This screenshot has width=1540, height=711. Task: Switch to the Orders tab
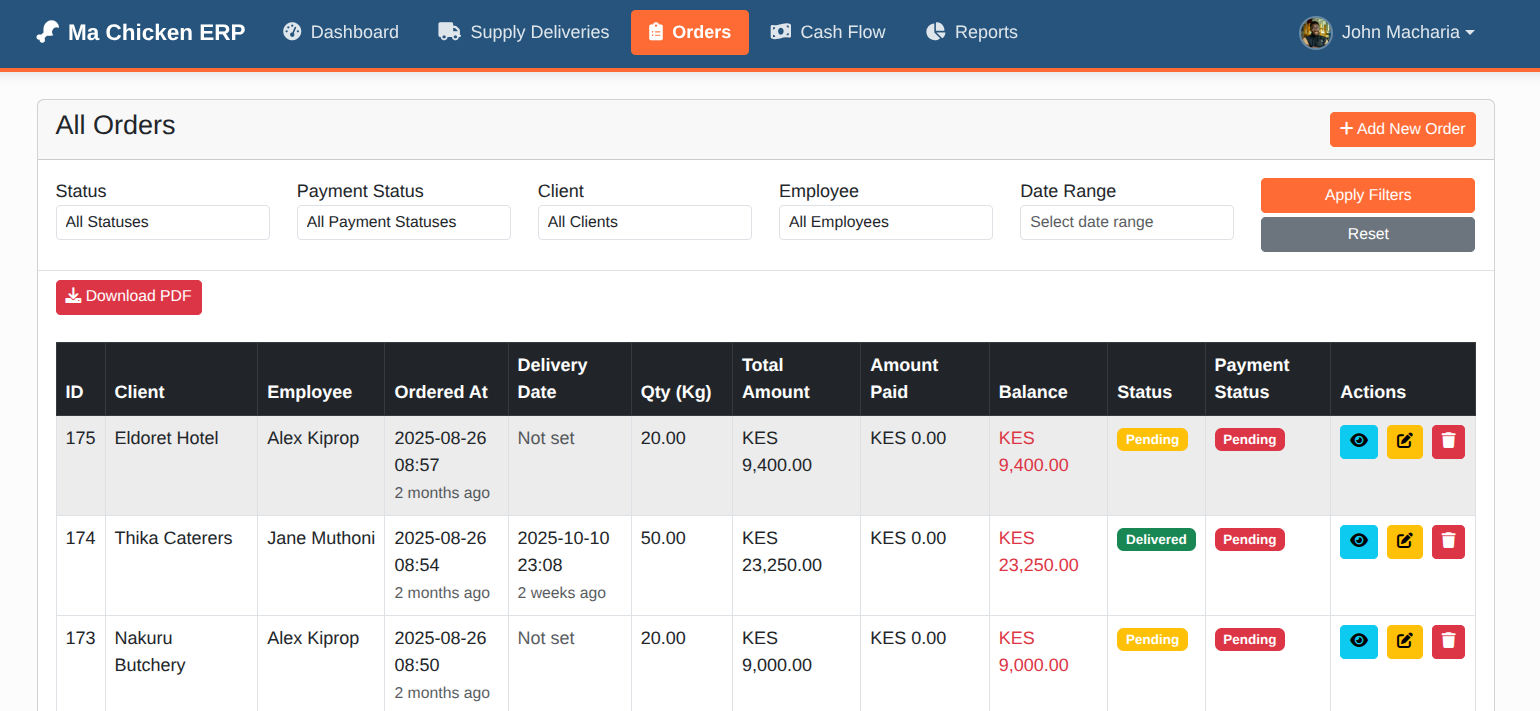coord(690,31)
